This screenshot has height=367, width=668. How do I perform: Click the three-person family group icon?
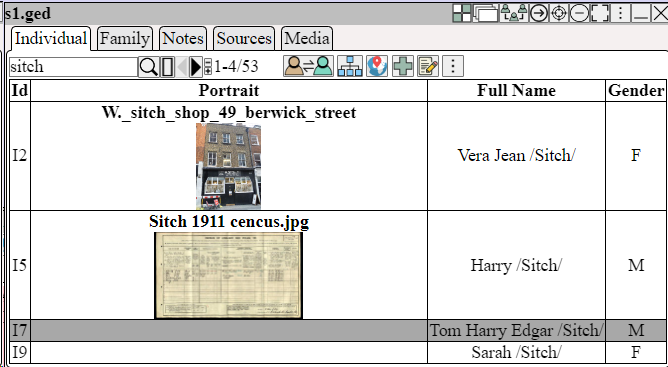(x=514, y=13)
